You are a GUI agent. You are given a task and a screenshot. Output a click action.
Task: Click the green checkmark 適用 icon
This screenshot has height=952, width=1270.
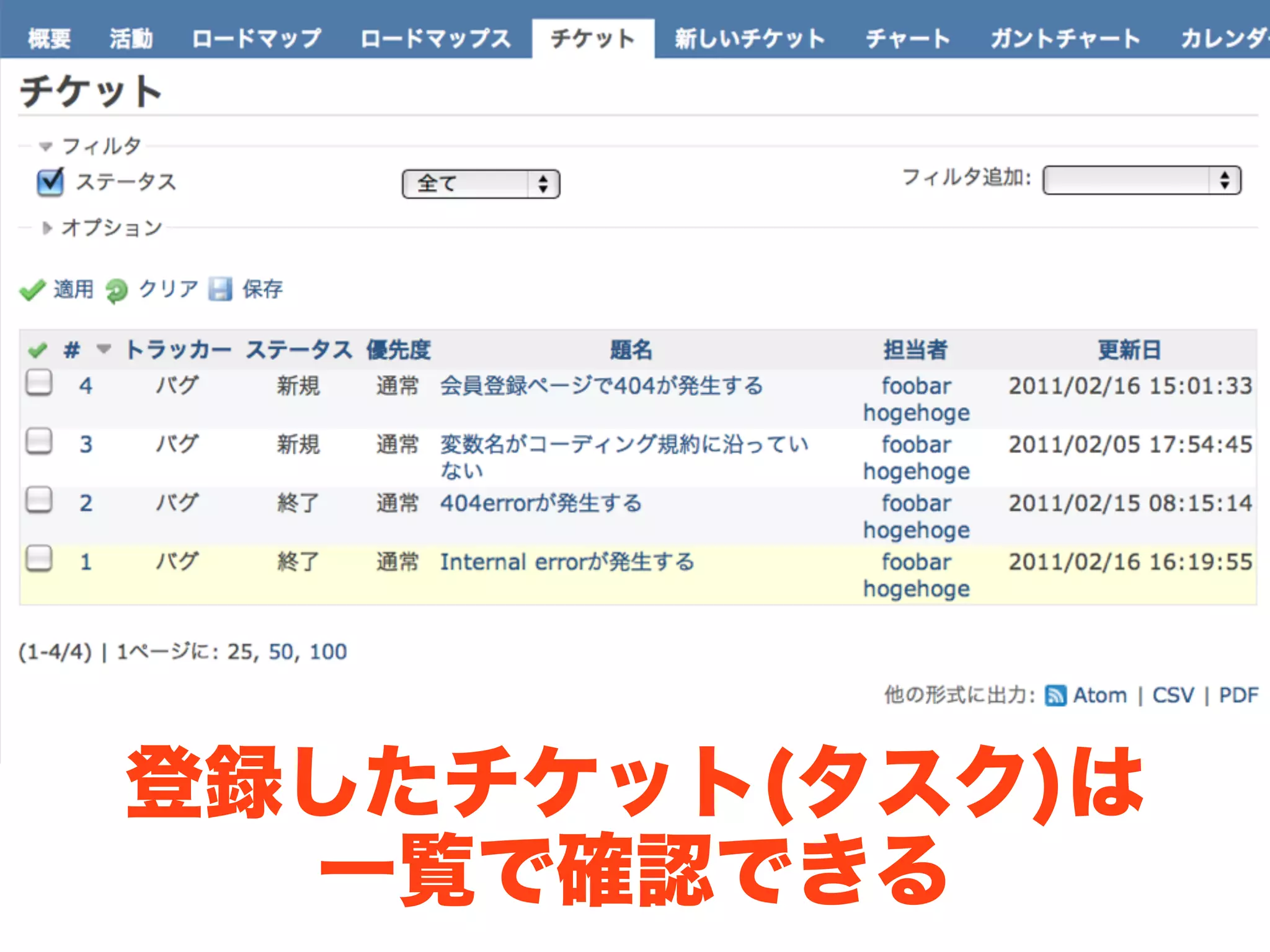coord(32,289)
